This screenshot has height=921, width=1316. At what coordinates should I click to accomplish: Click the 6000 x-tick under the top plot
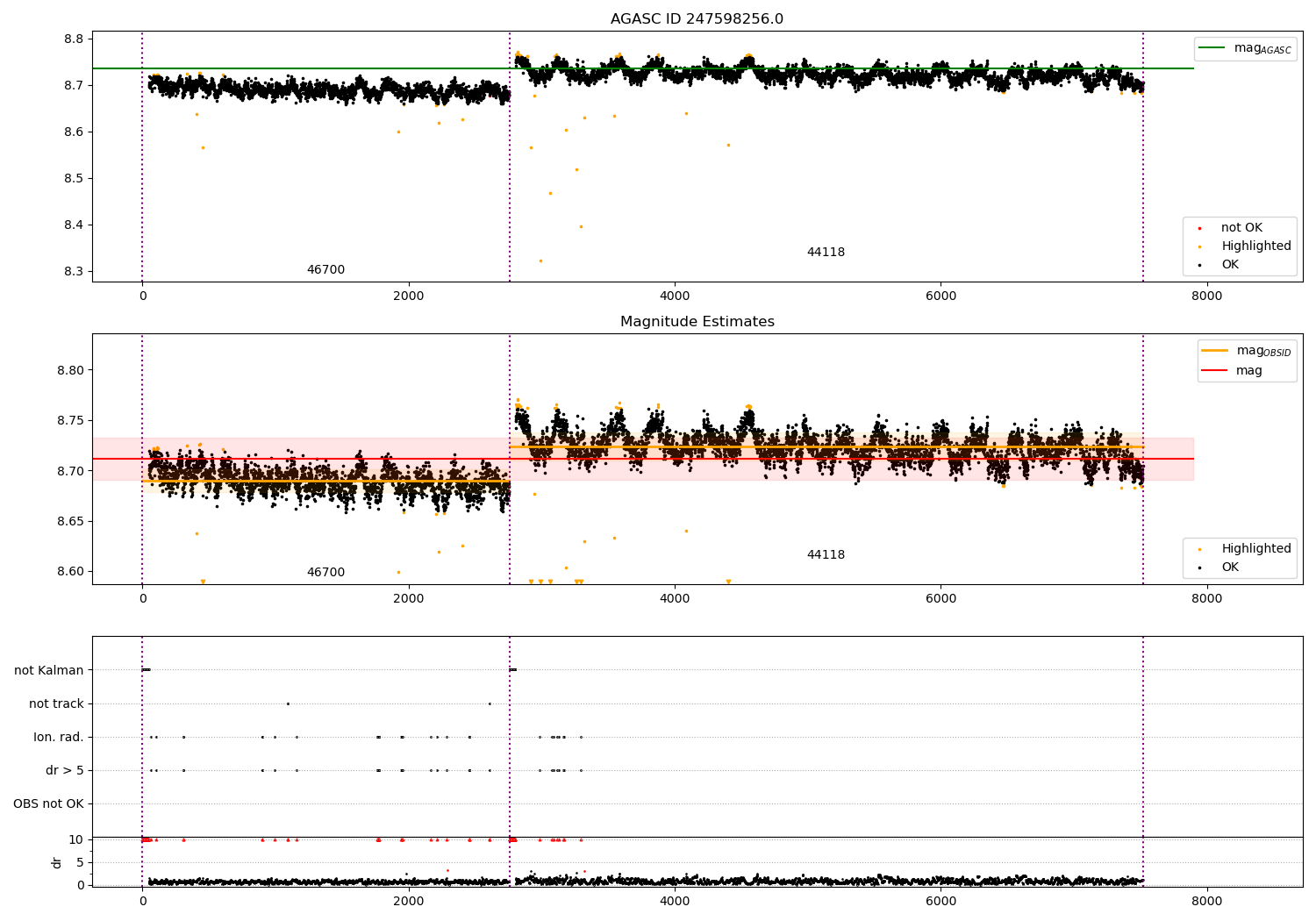[941, 296]
